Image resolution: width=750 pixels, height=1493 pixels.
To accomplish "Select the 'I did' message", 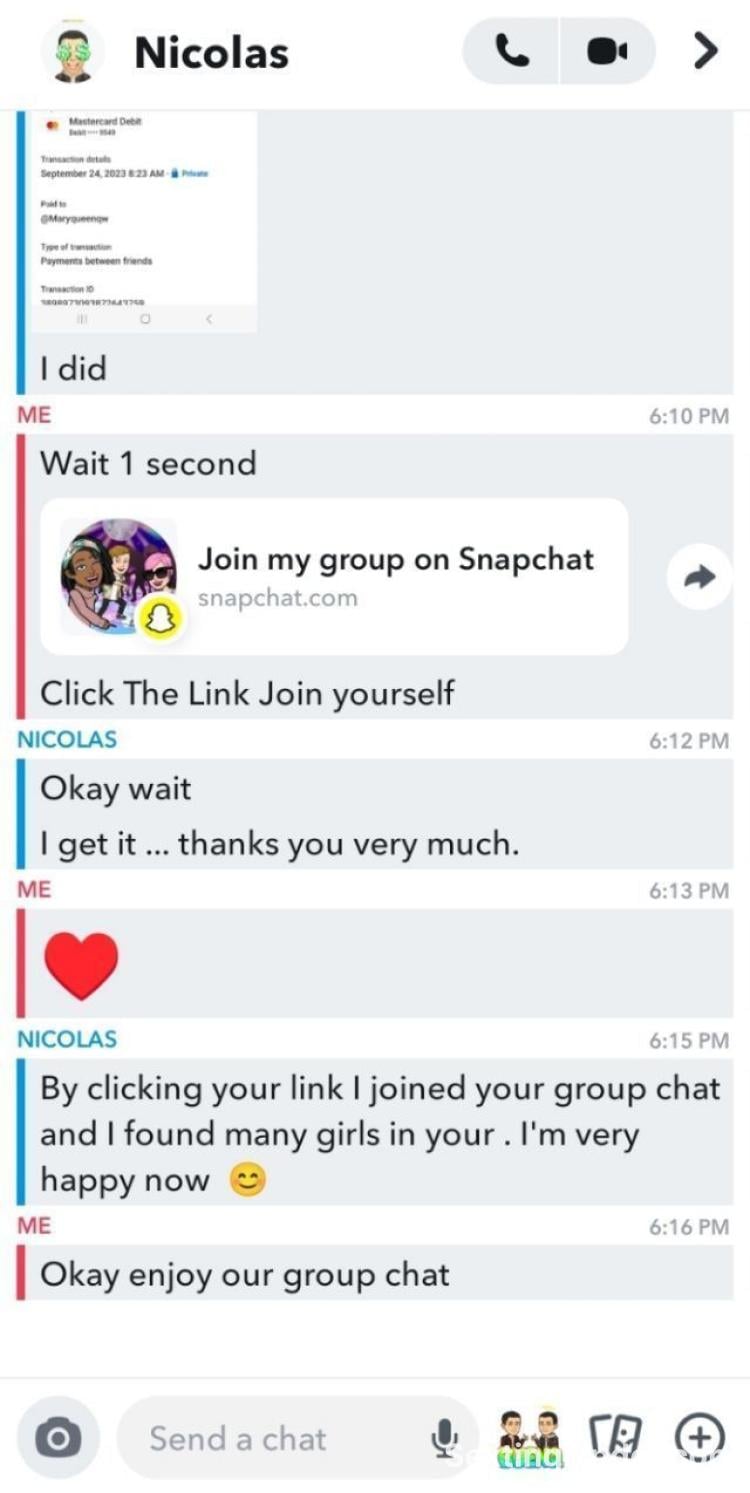I will tap(73, 368).
